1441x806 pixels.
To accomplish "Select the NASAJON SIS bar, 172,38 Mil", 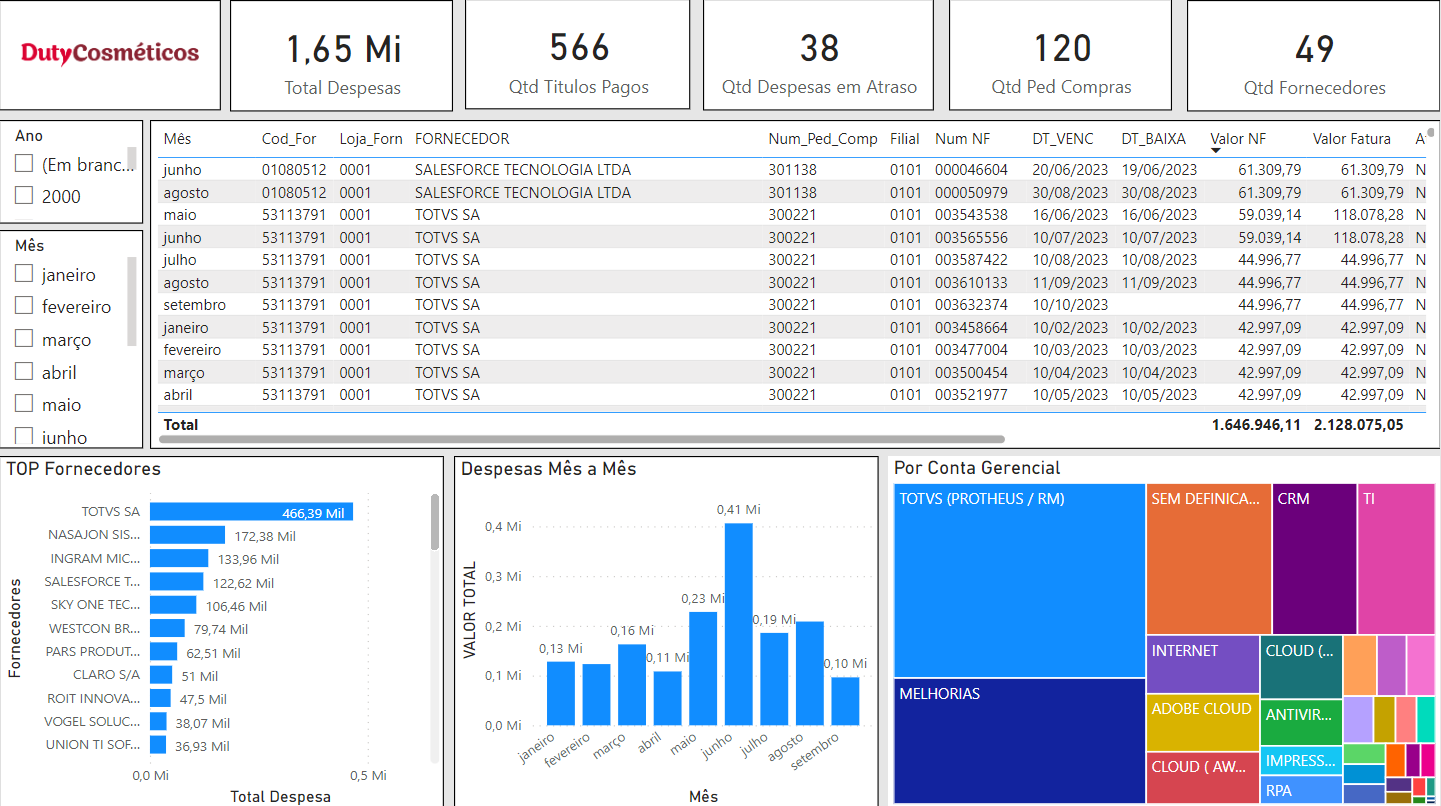I will [187, 535].
